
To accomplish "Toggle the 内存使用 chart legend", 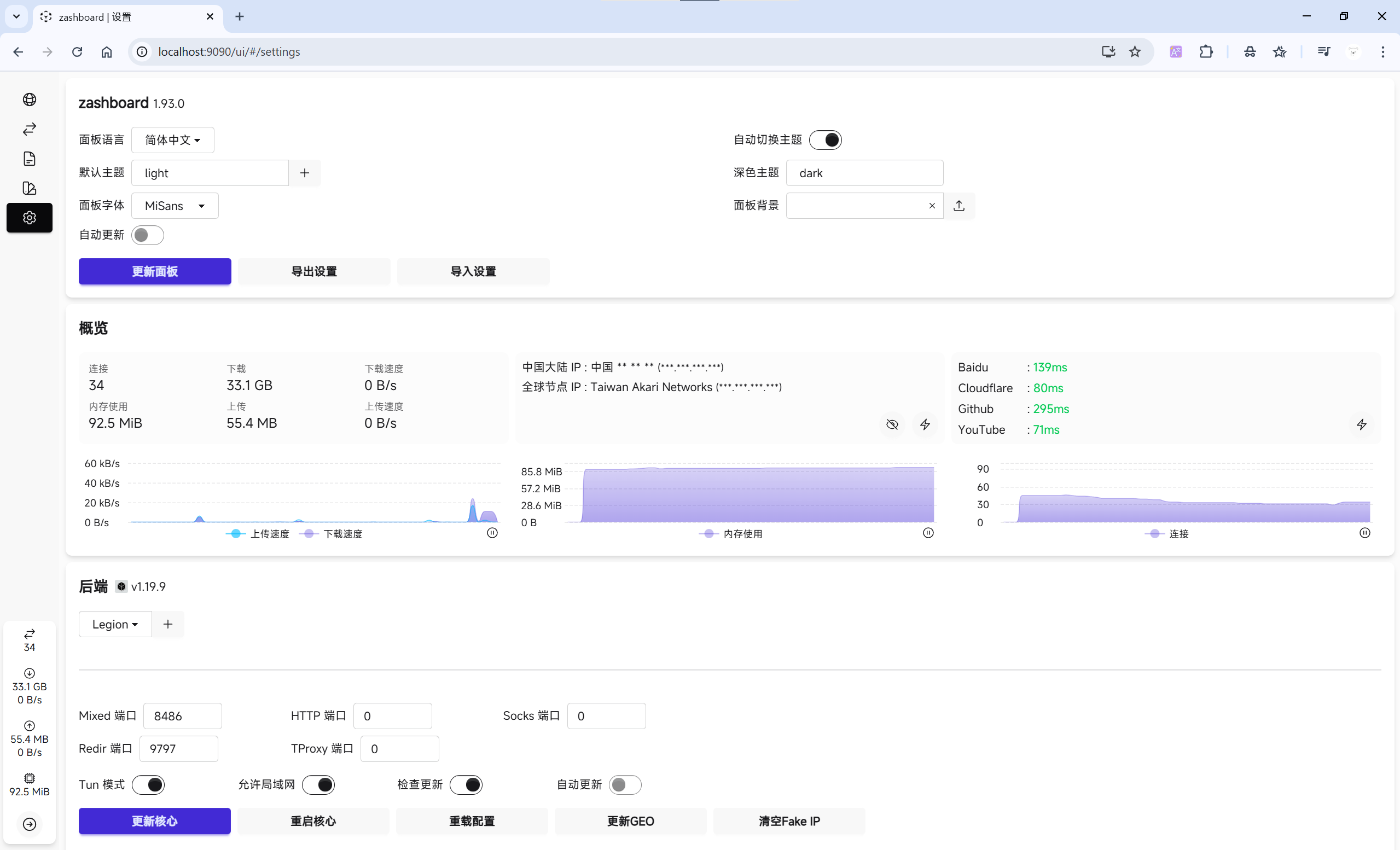I will click(731, 533).
